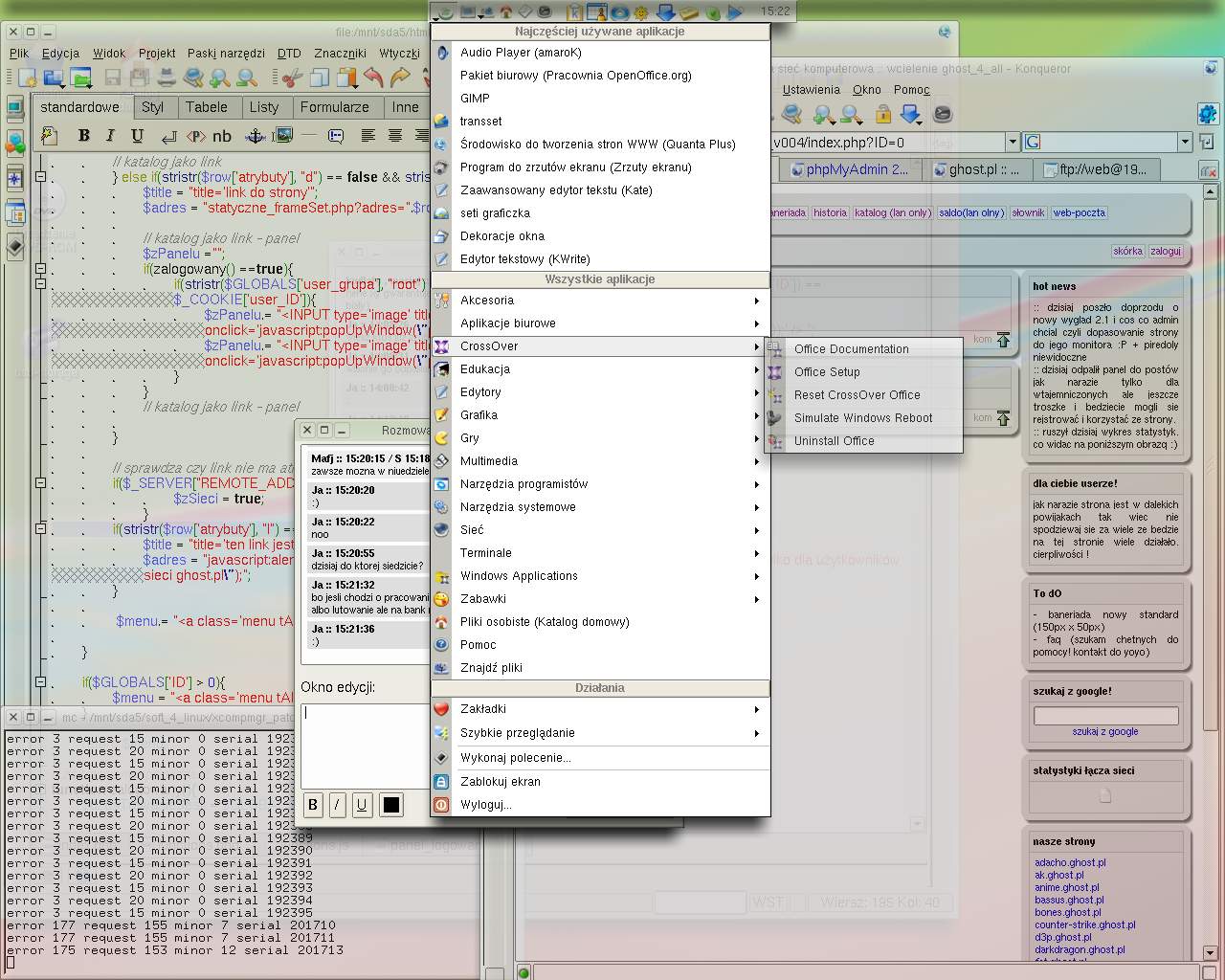Insert an image tag in Quanta
This screenshot has width=1225, height=980.
(283, 136)
